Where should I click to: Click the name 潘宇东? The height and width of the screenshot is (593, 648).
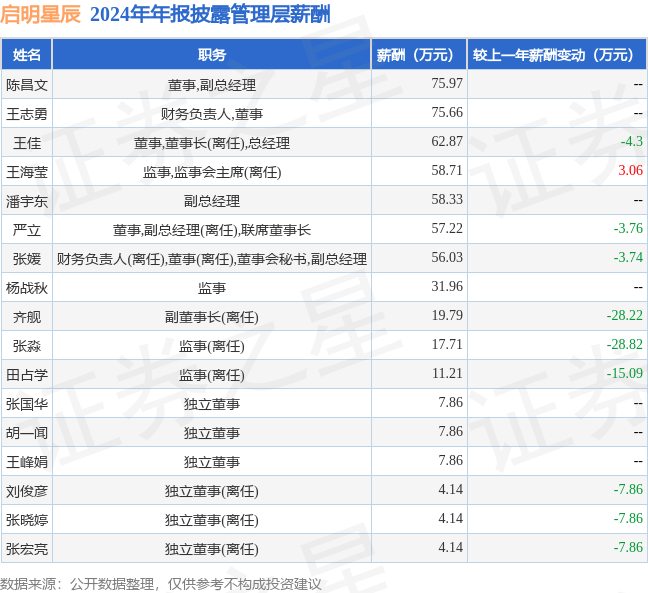point(27,201)
